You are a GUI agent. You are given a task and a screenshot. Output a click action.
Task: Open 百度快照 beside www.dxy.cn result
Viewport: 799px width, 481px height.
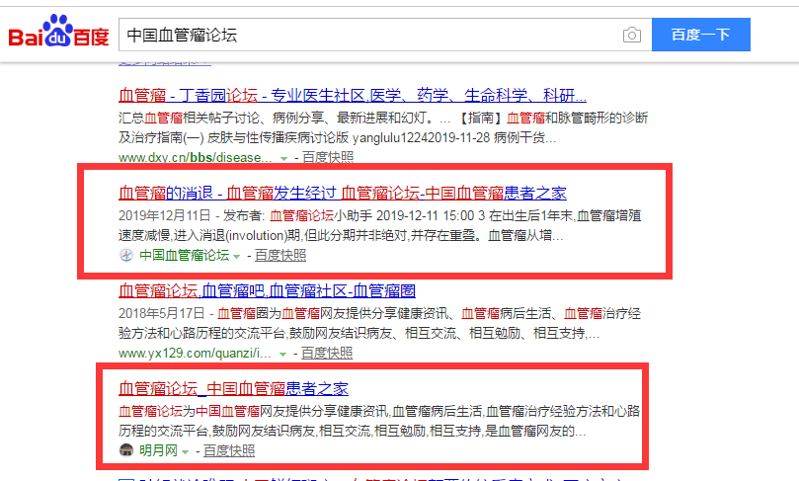[328, 157]
